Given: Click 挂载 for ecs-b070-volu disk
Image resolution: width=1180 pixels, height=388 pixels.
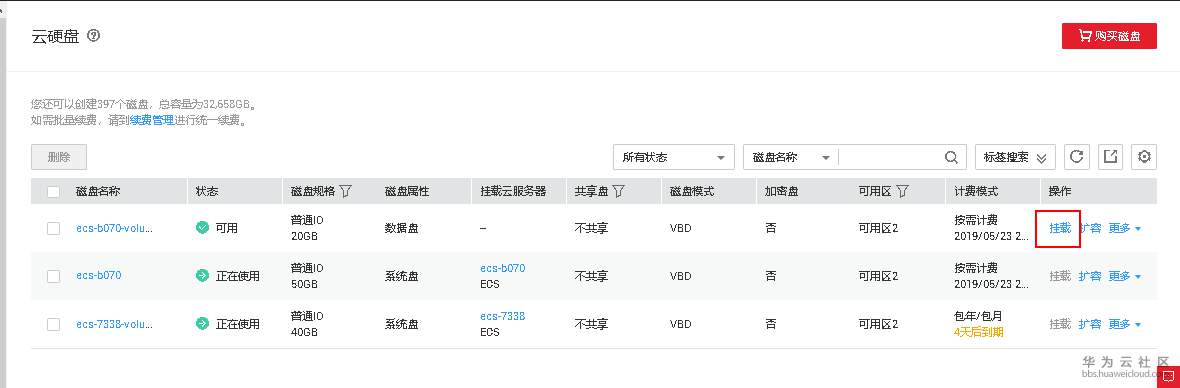Looking at the screenshot, I should point(1060,228).
